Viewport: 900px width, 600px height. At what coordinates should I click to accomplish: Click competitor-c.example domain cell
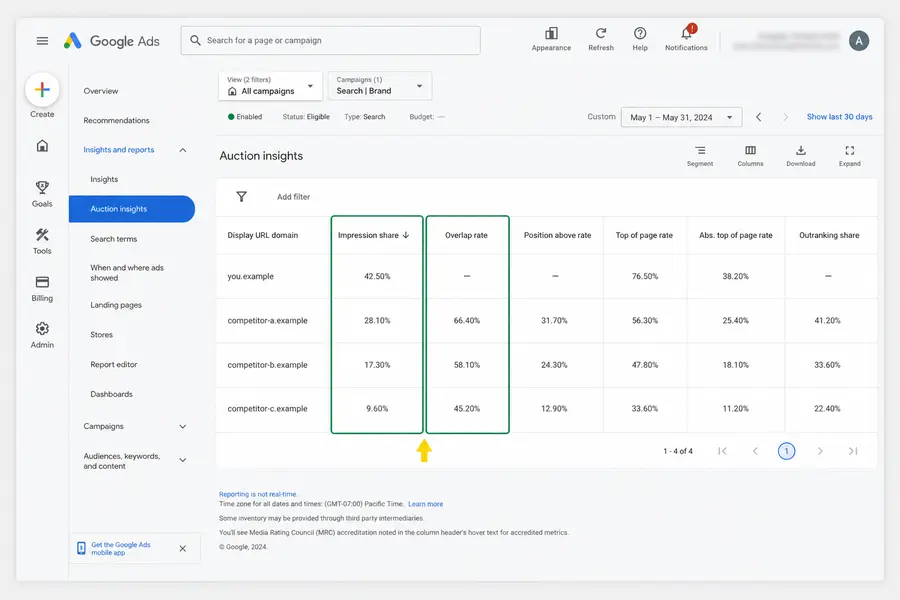pos(267,409)
